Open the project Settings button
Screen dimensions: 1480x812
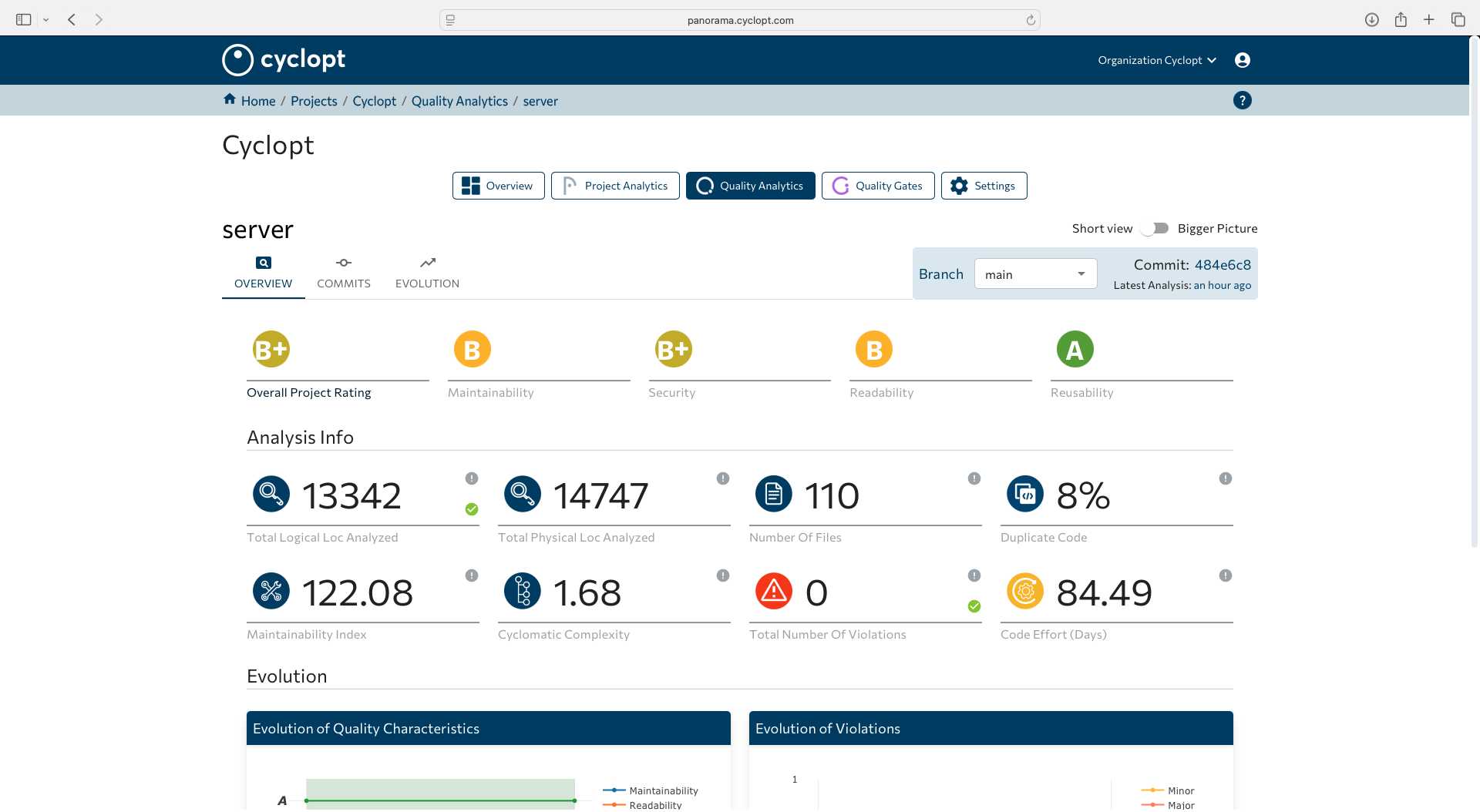click(984, 186)
